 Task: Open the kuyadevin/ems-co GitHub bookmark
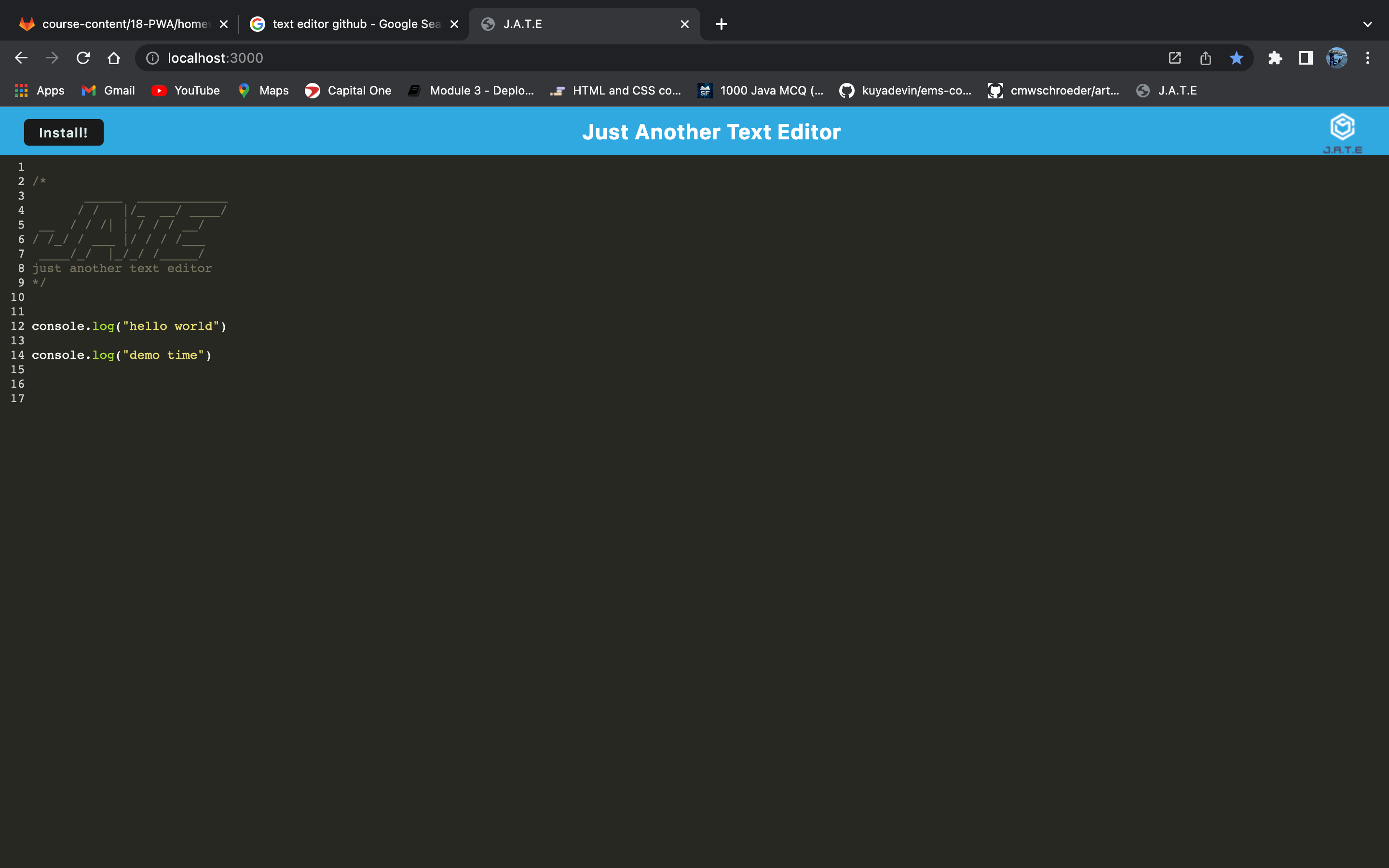click(x=905, y=90)
